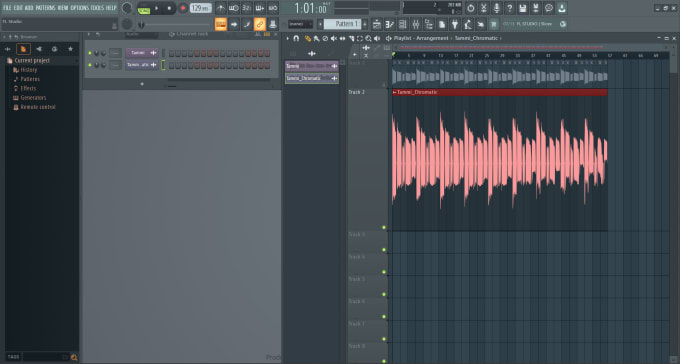Viewport: 680px width, 364px height.
Task: Open the PATTERNS menu
Action: (45, 8)
